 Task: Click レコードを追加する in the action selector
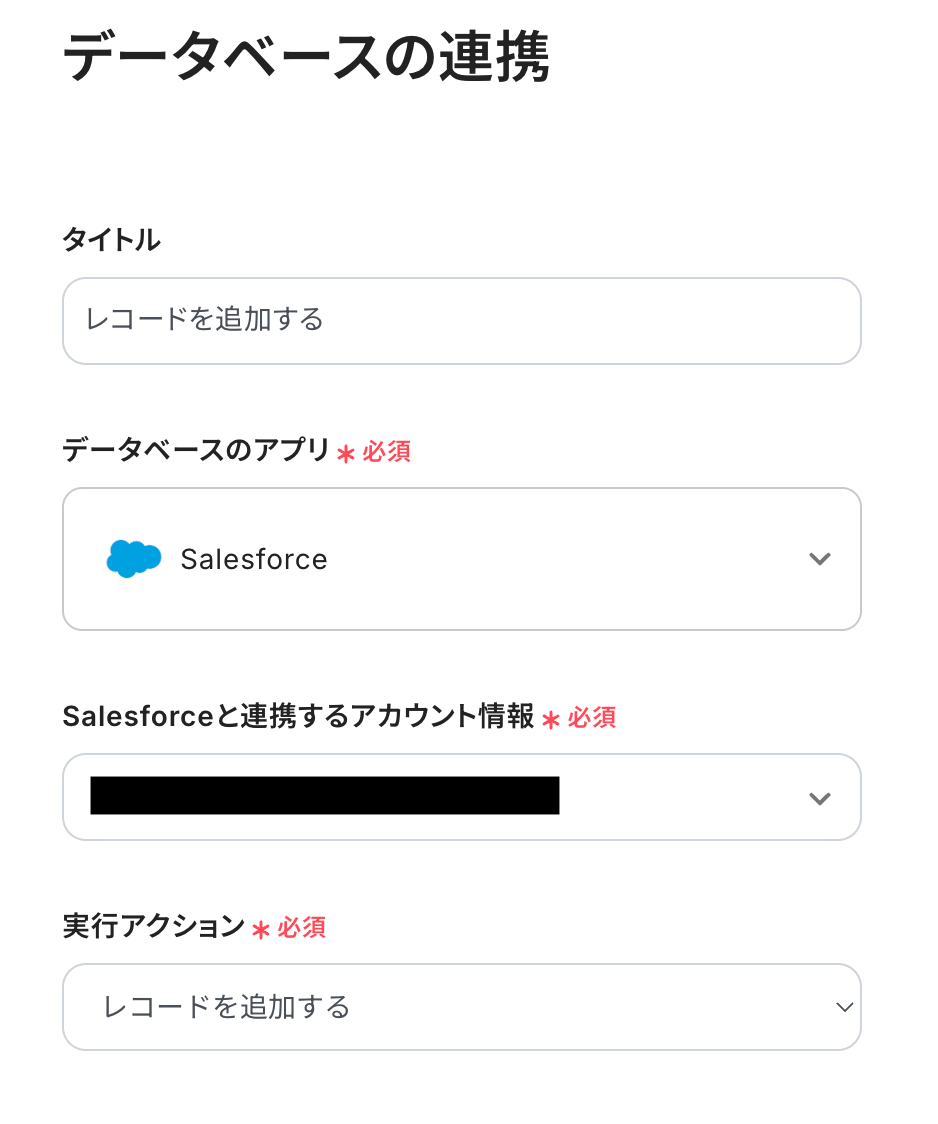(227, 1007)
